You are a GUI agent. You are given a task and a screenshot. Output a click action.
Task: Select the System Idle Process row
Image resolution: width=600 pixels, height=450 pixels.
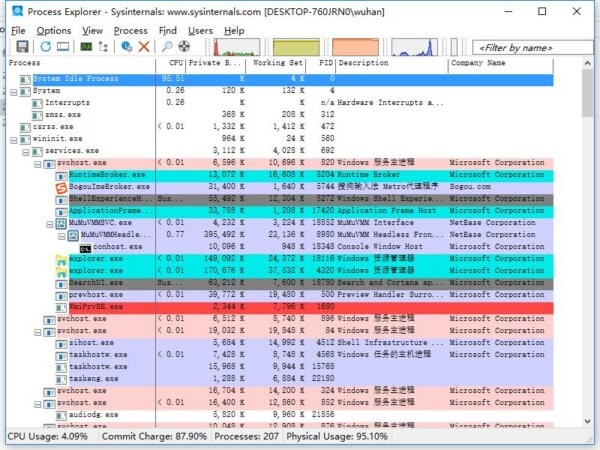[x=280, y=79]
